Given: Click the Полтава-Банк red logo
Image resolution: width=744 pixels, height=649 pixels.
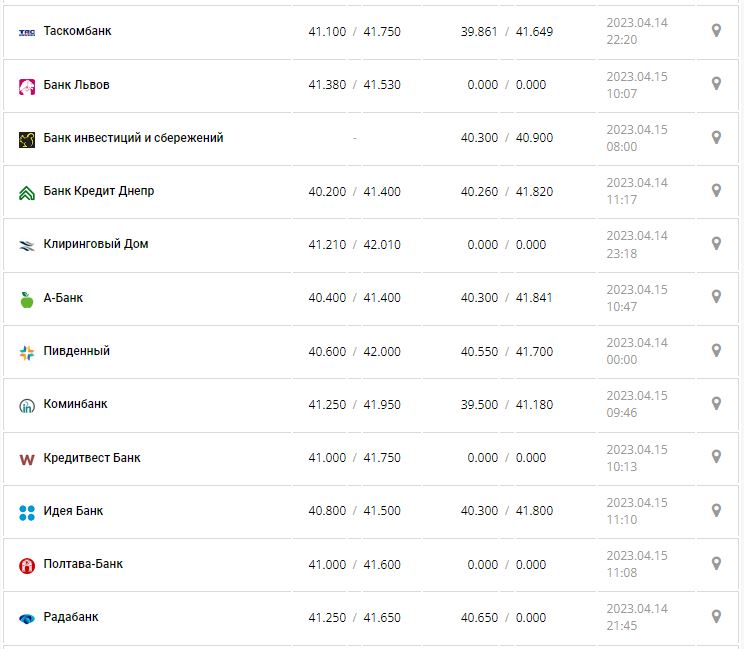Looking at the screenshot, I should click(27, 565).
